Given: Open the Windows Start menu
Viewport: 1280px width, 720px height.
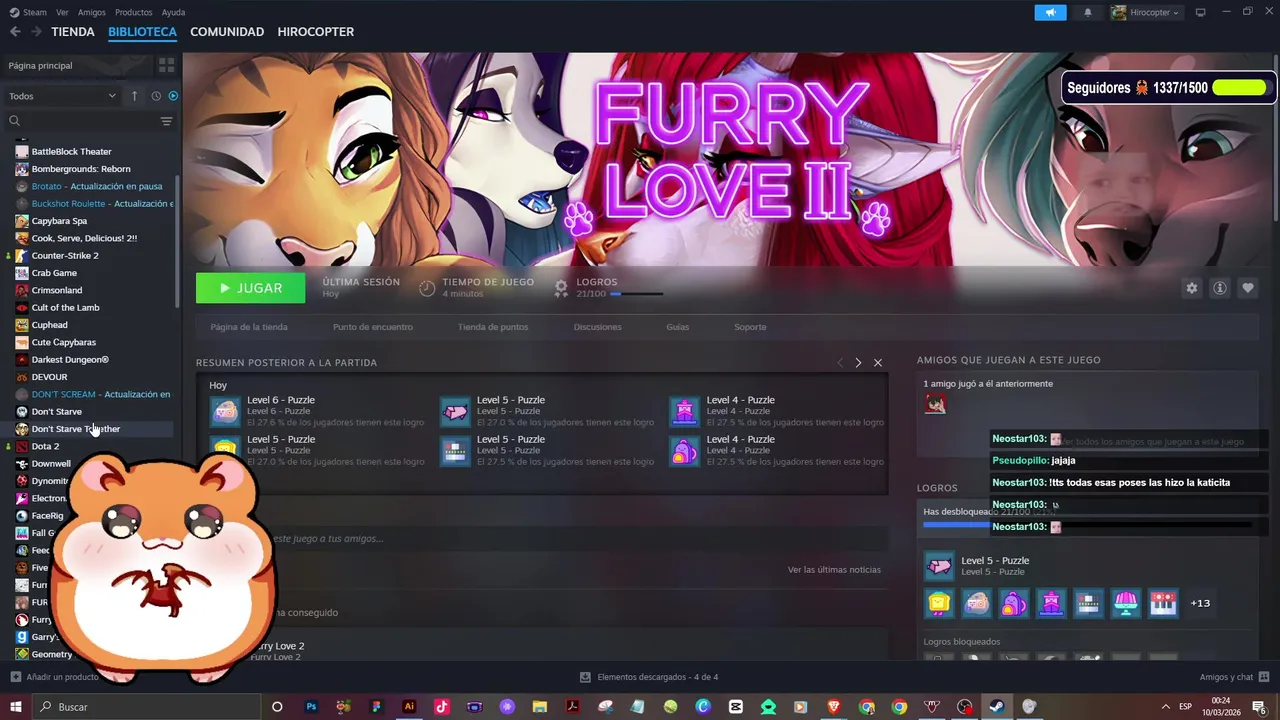Looking at the screenshot, I should [x=16, y=707].
